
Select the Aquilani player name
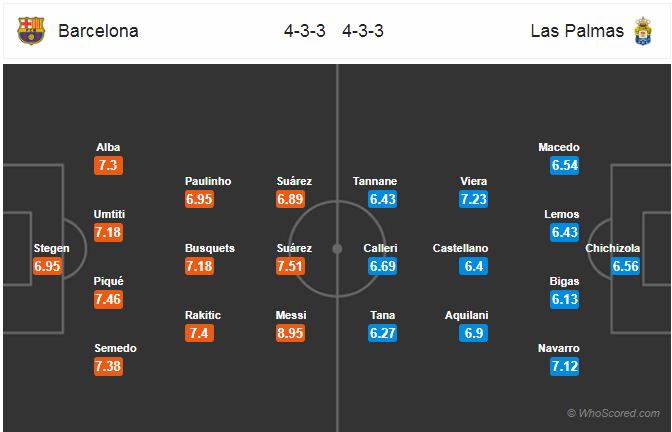tap(466, 315)
